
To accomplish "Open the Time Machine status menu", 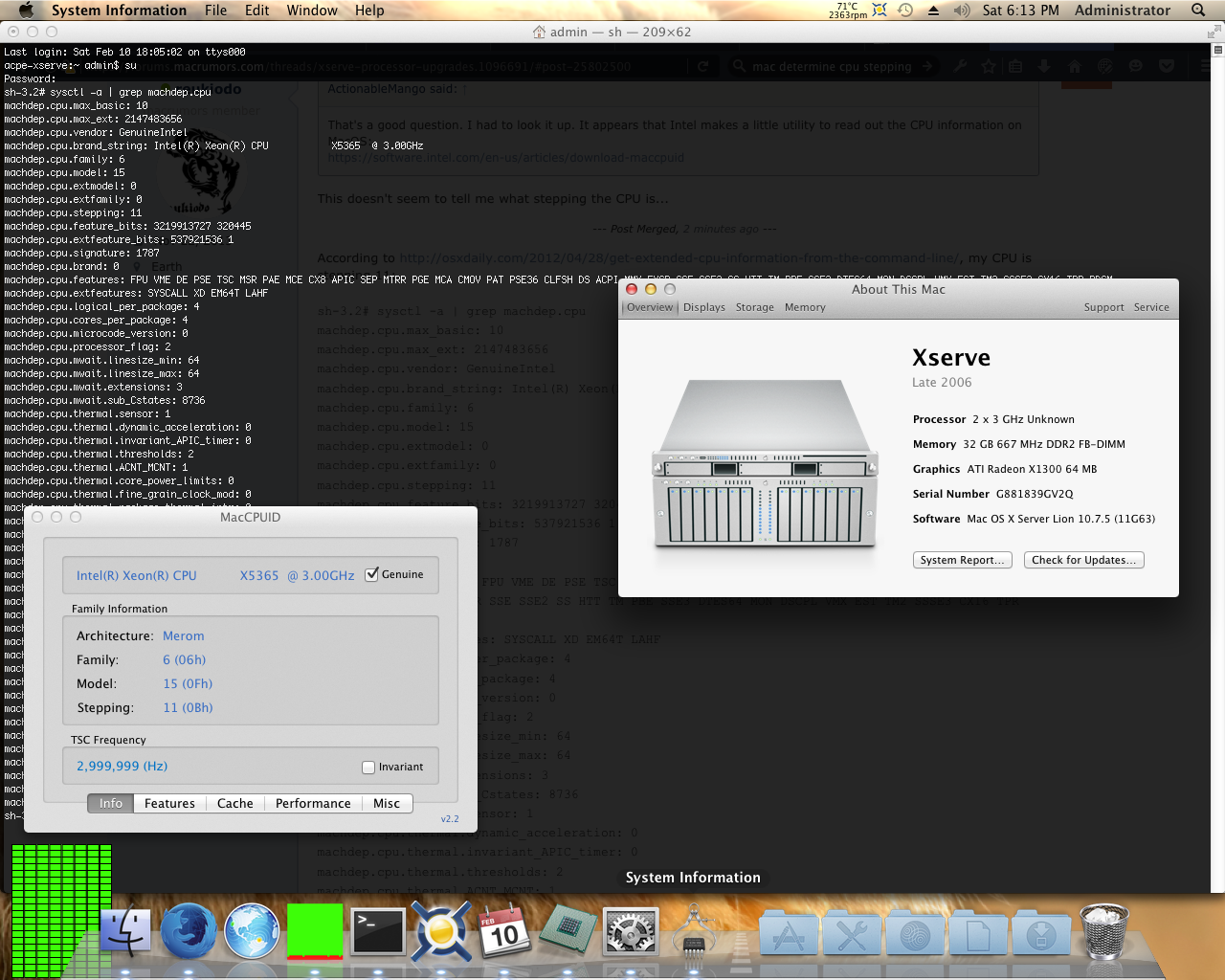I will pyautogui.click(x=905, y=11).
